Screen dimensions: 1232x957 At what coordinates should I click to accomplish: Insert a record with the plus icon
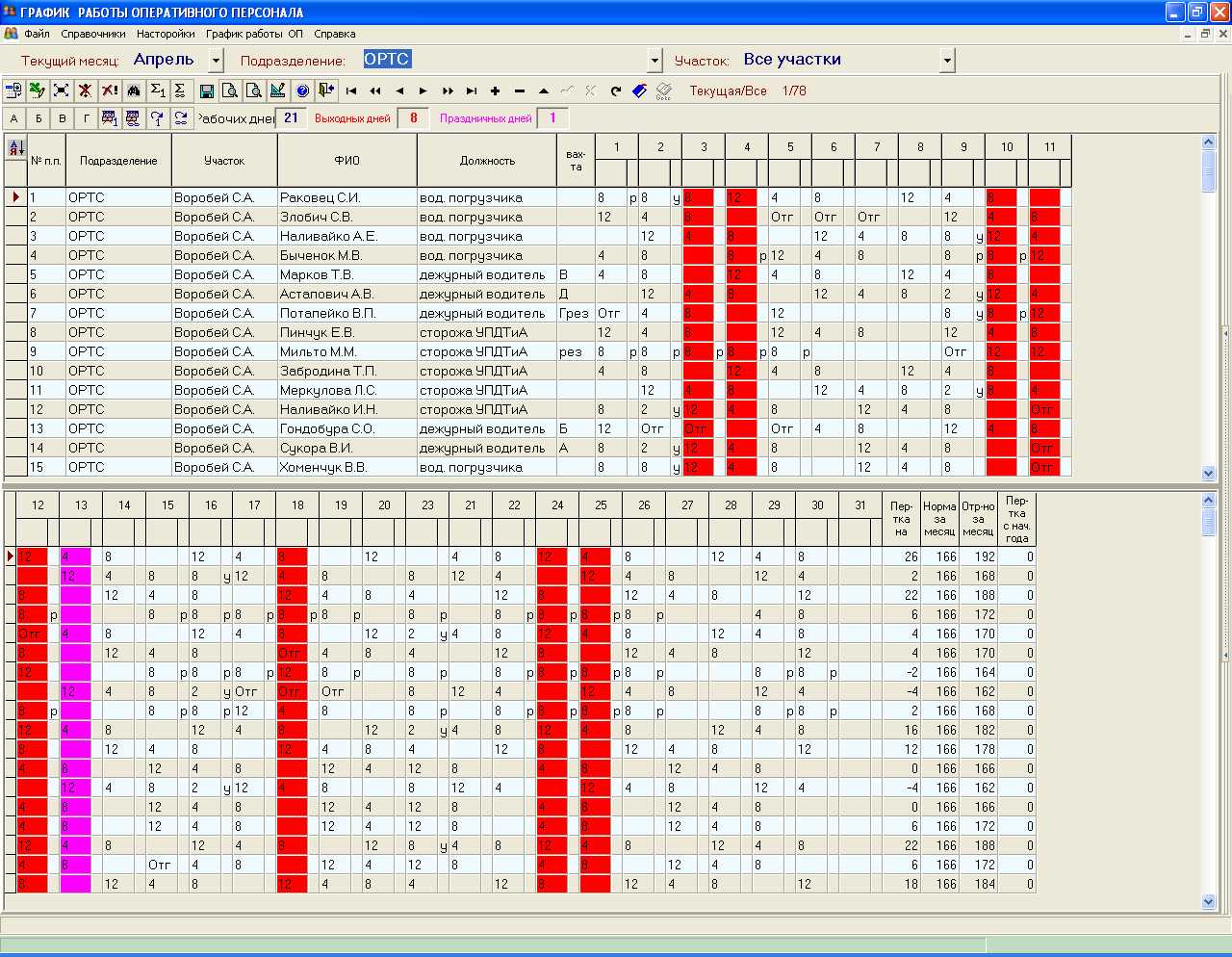click(x=496, y=91)
